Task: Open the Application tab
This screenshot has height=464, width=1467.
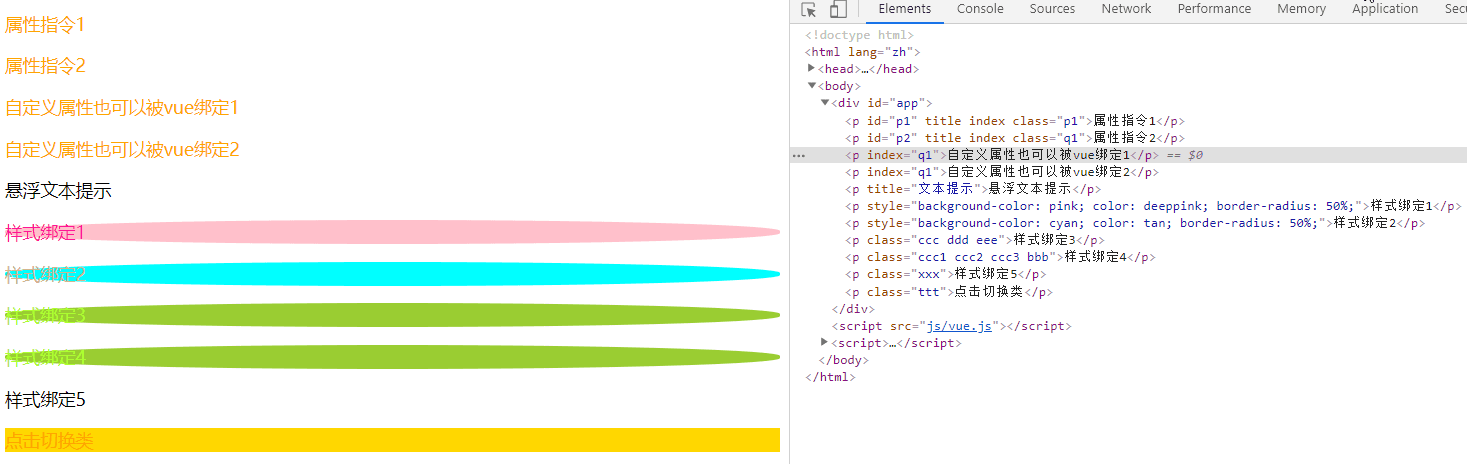Action: (1385, 9)
